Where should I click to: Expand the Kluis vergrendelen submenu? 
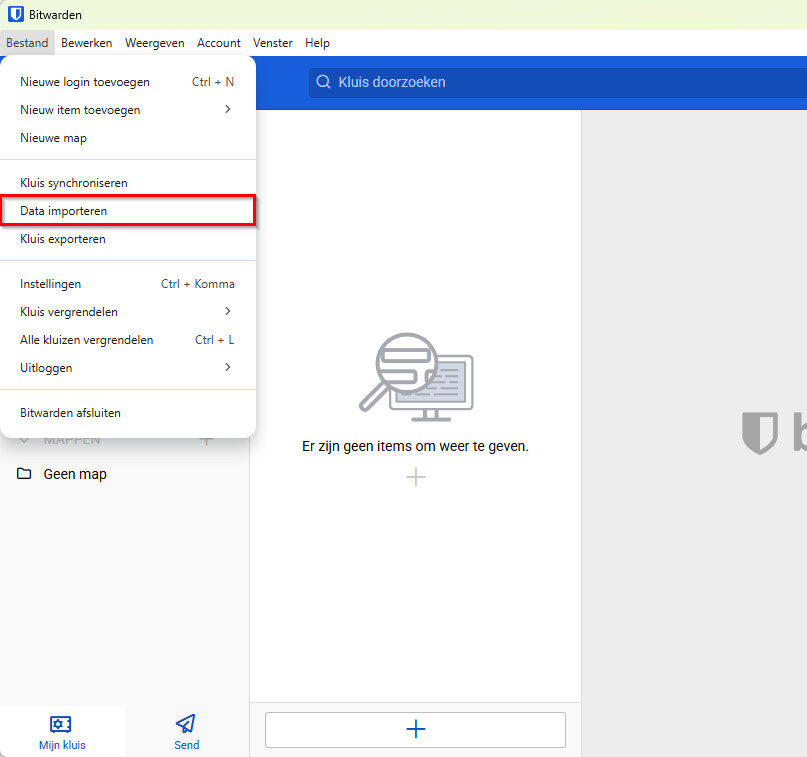coord(228,312)
